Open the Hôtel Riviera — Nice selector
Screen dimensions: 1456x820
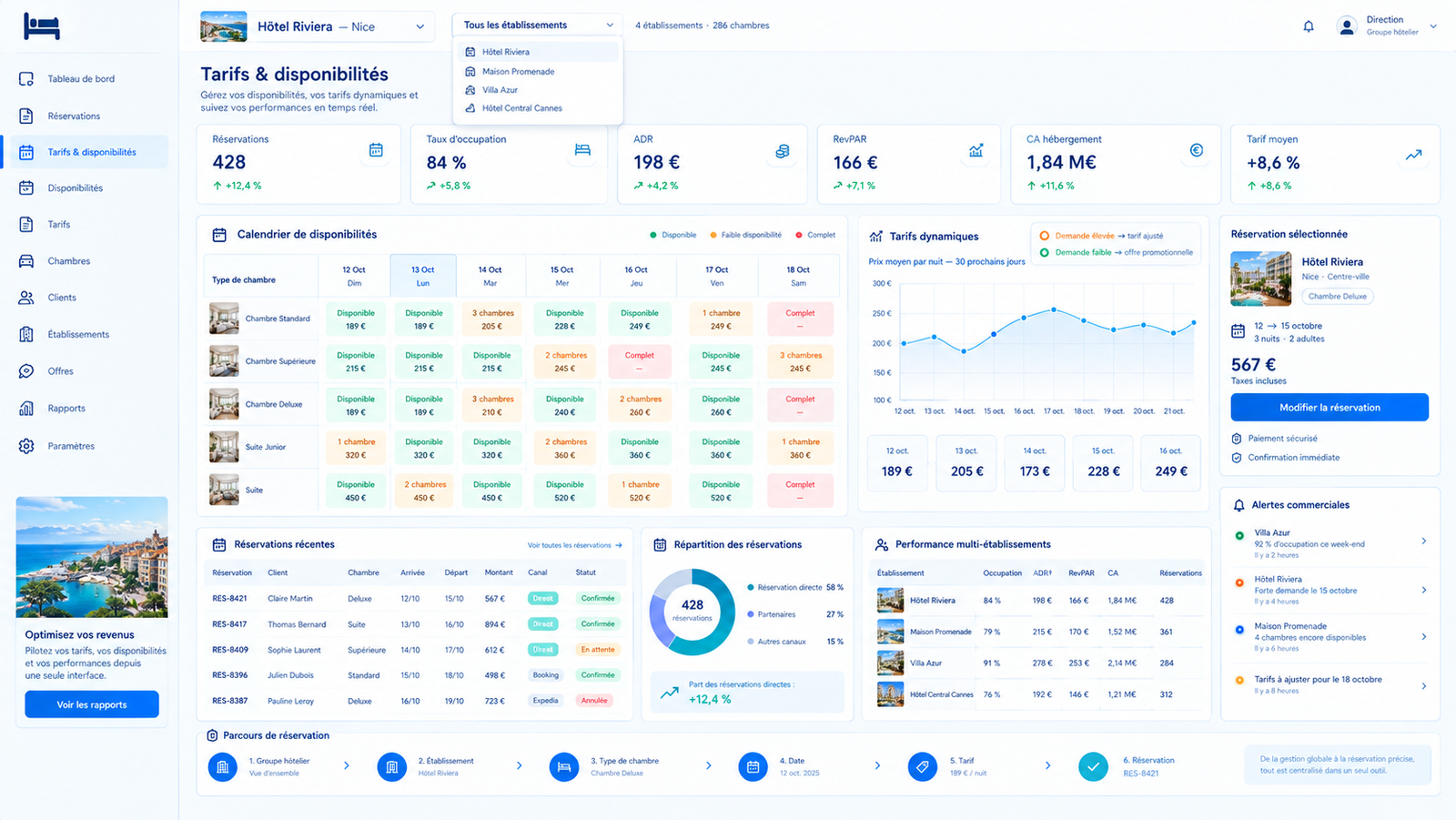[315, 26]
